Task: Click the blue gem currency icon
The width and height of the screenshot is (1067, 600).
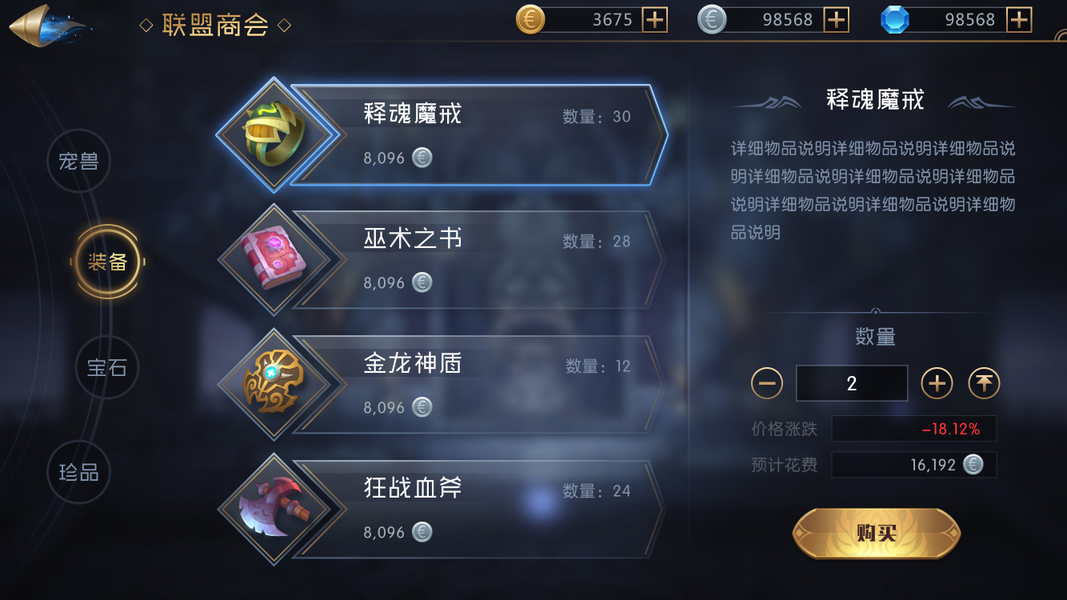Action: [894, 20]
